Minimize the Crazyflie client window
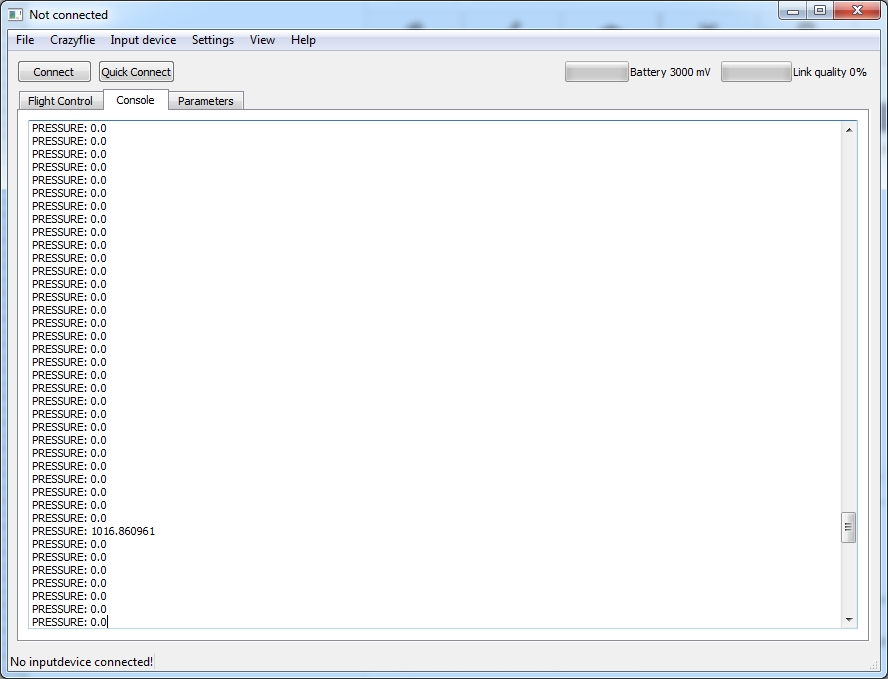Screen dimensions: 888x679 pos(793,11)
